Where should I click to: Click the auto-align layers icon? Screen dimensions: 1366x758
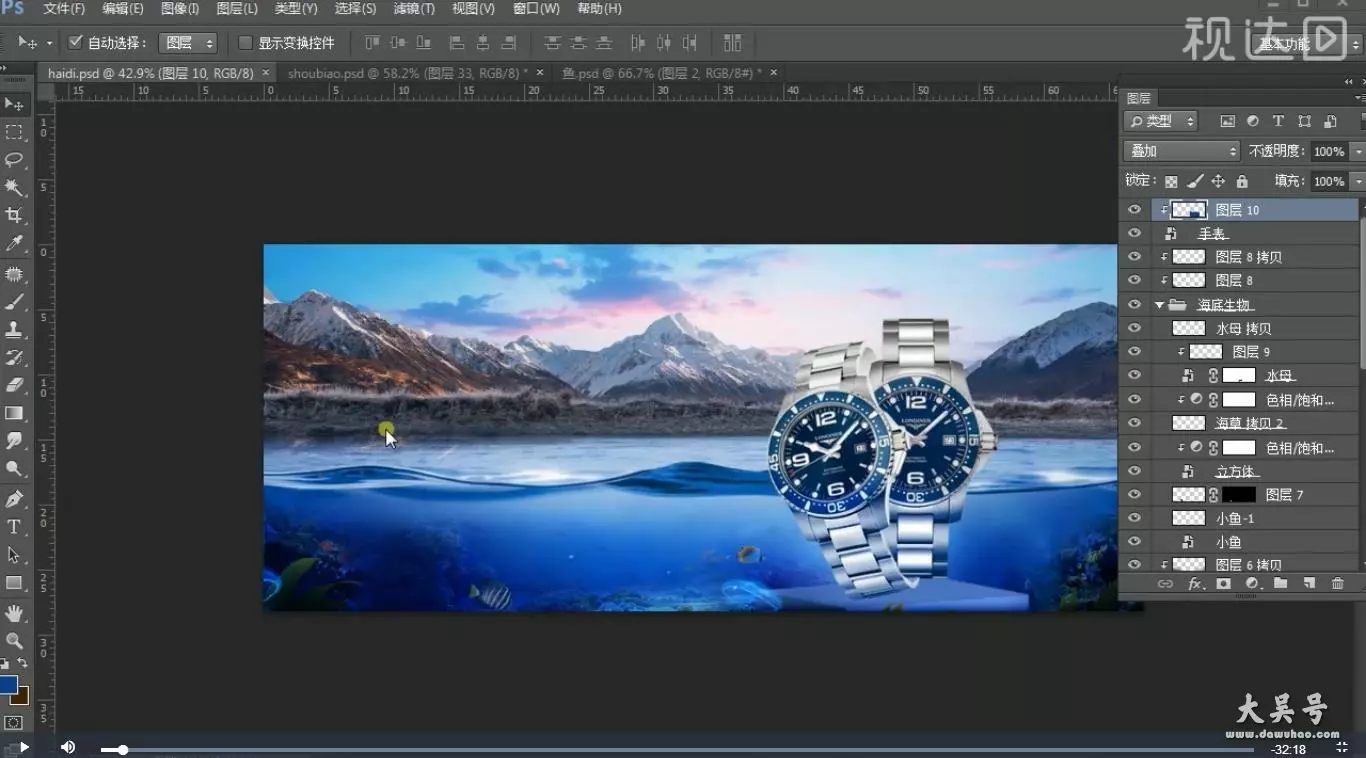(732, 43)
